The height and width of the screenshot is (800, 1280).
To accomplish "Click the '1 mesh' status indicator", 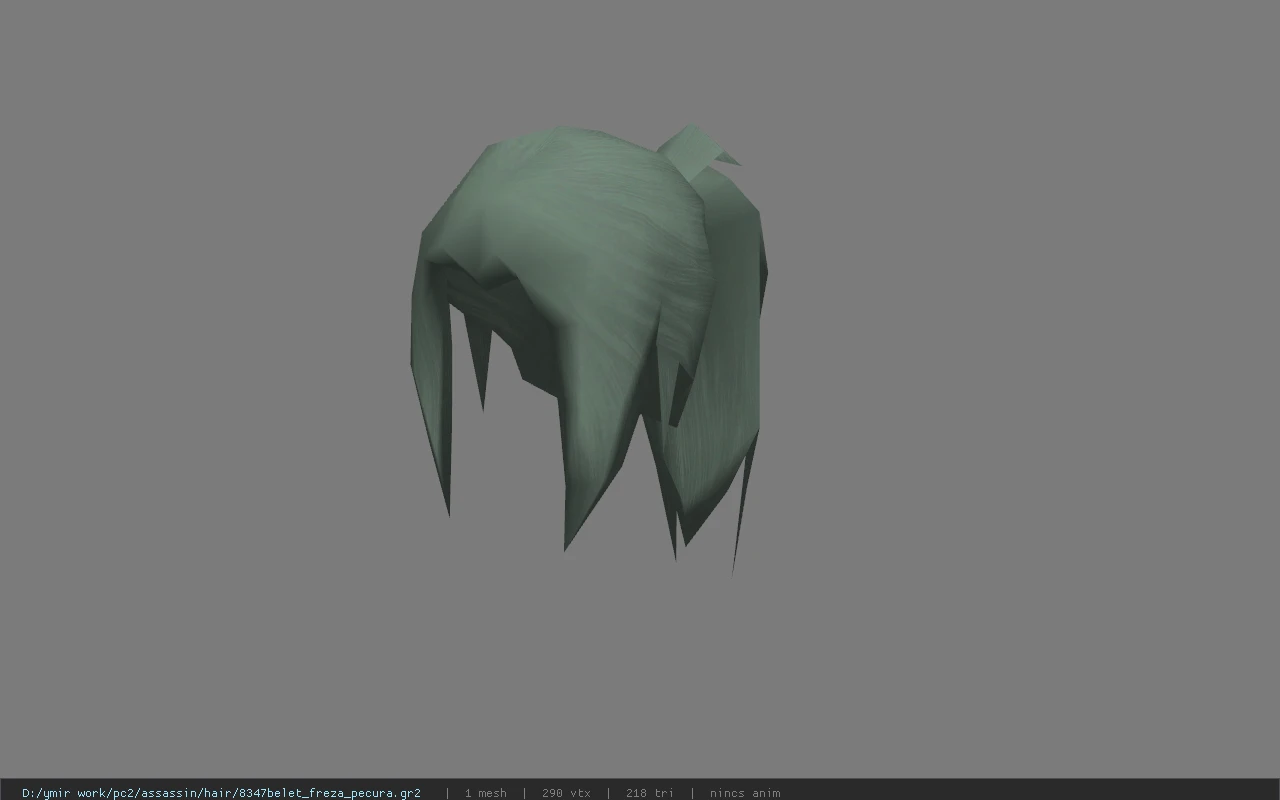I will [485, 793].
